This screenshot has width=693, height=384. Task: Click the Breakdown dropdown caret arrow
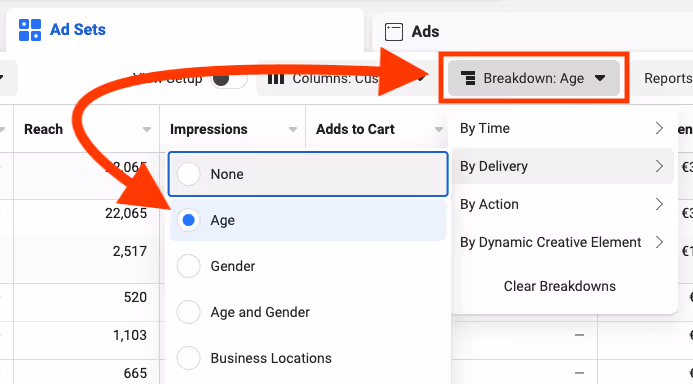[600, 78]
